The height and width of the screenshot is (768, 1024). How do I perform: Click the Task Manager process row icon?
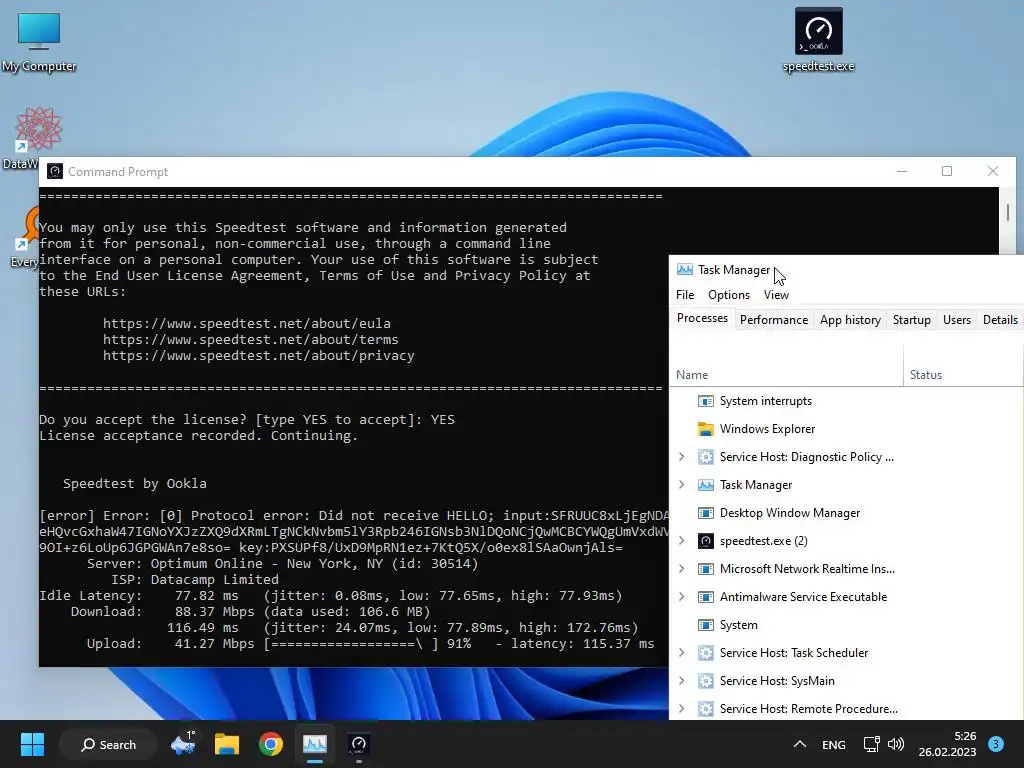tap(705, 485)
